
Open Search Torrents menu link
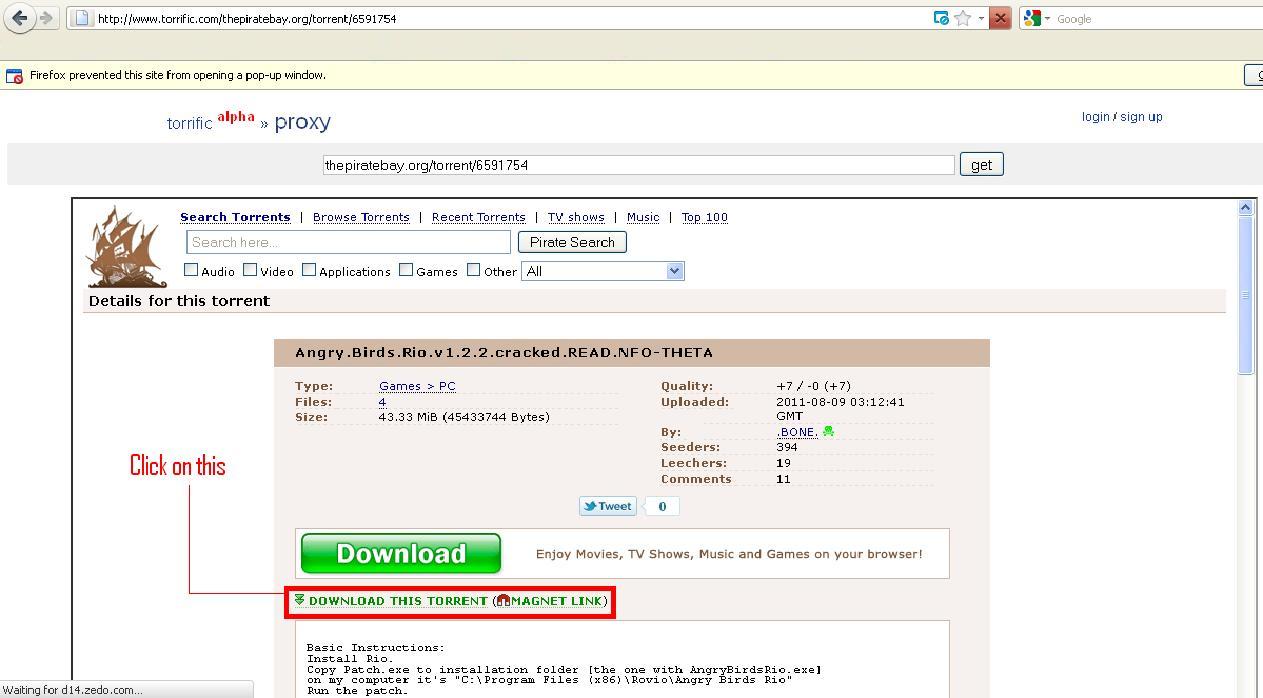[x=235, y=217]
